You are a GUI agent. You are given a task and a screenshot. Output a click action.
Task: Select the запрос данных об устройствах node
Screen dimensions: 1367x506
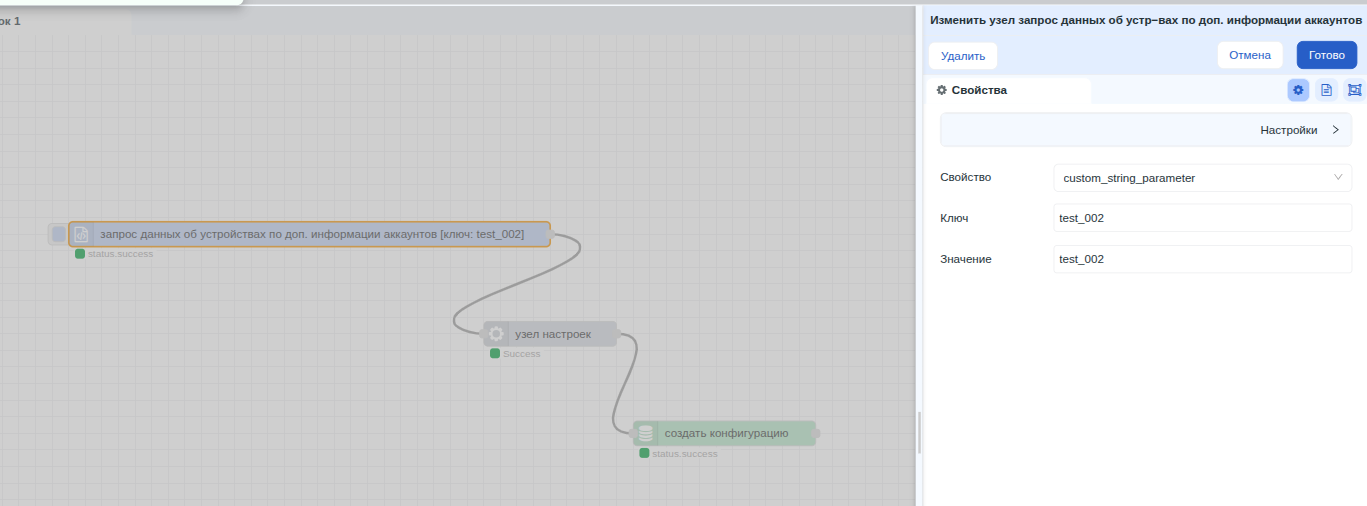[310, 234]
